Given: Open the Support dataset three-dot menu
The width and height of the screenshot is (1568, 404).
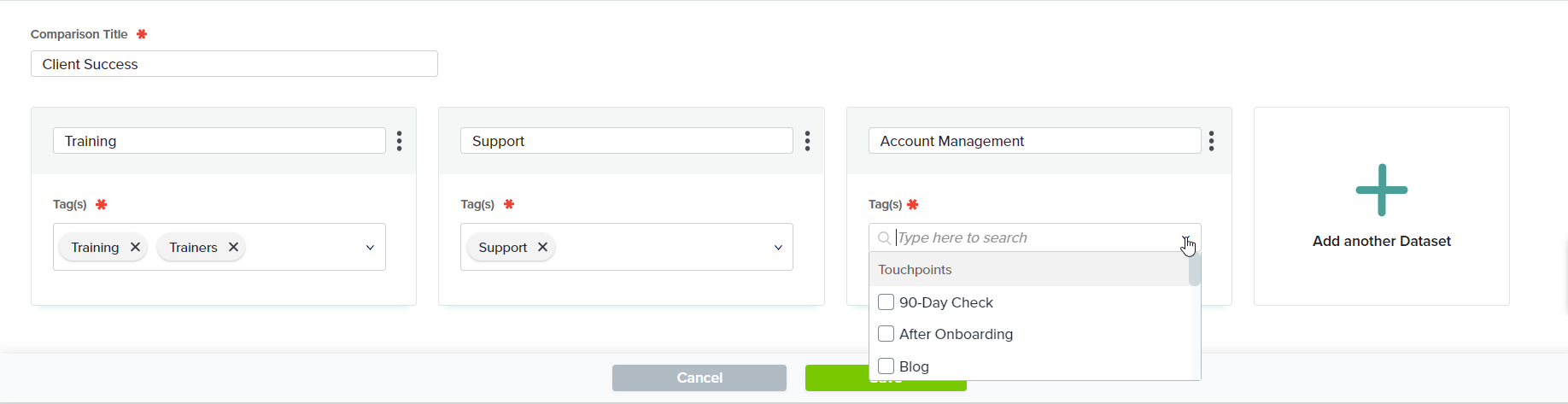Looking at the screenshot, I should pyautogui.click(x=807, y=141).
